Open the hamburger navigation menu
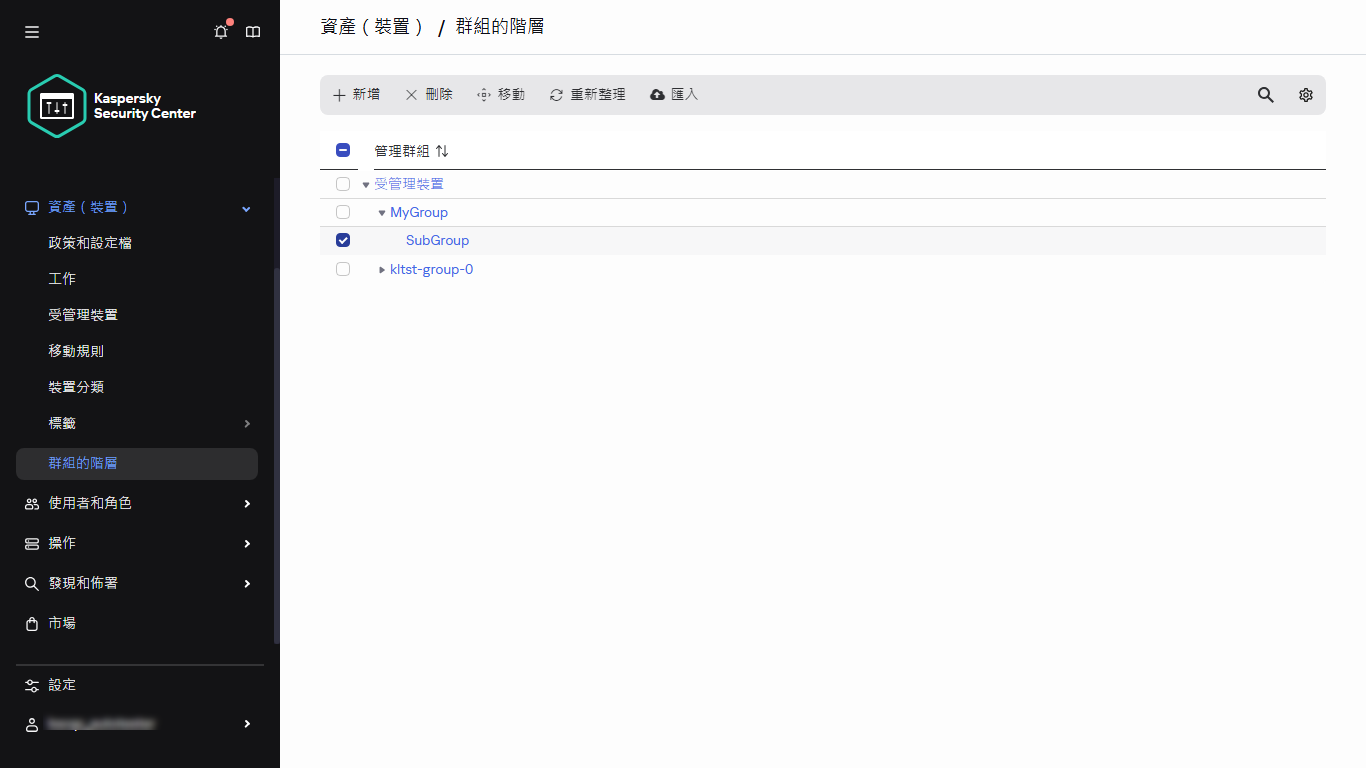The height and width of the screenshot is (768, 1366). [31, 31]
